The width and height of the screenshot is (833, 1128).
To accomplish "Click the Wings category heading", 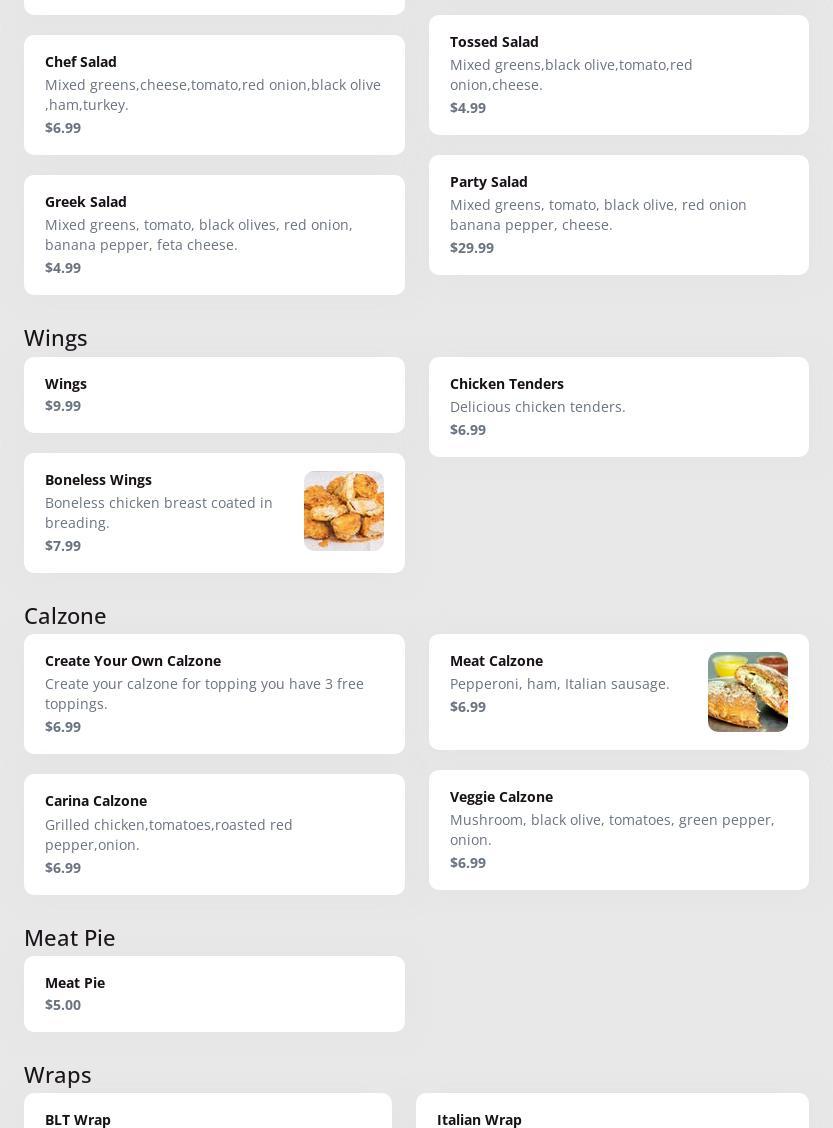I will click(56, 338).
